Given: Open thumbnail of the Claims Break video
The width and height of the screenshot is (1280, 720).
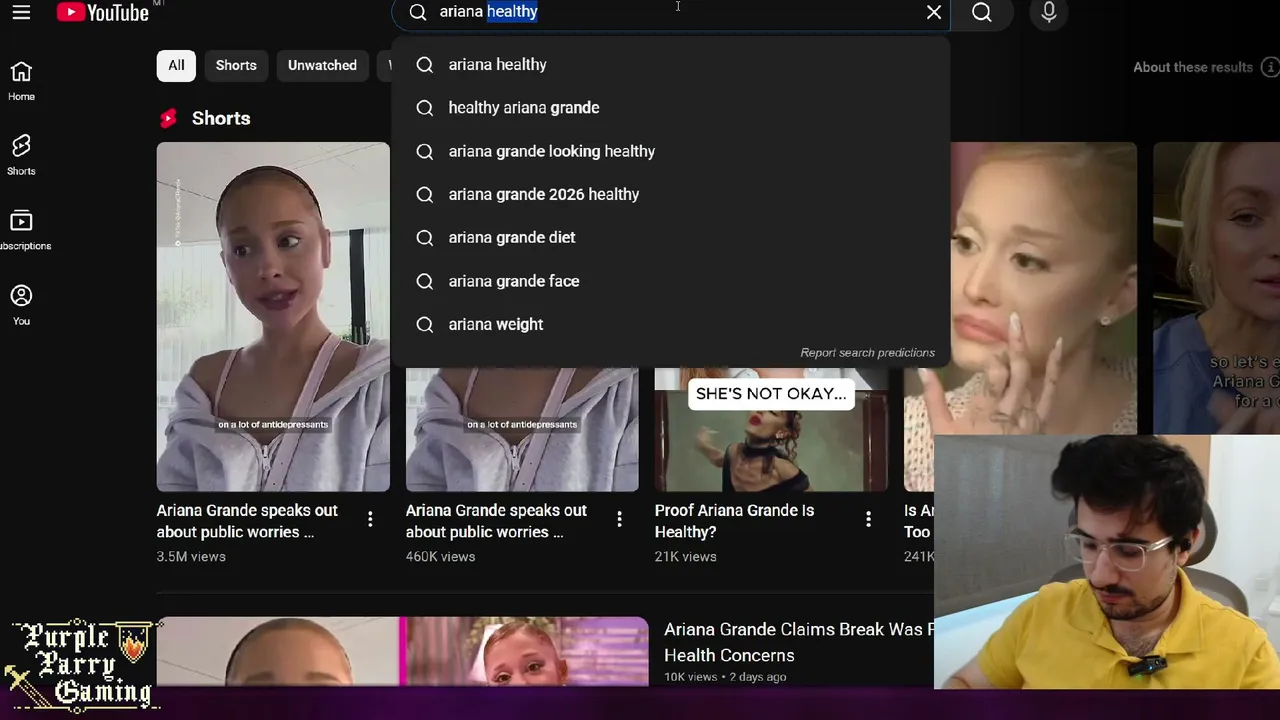Looking at the screenshot, I should pyautogui.click(x=403, y=651).
